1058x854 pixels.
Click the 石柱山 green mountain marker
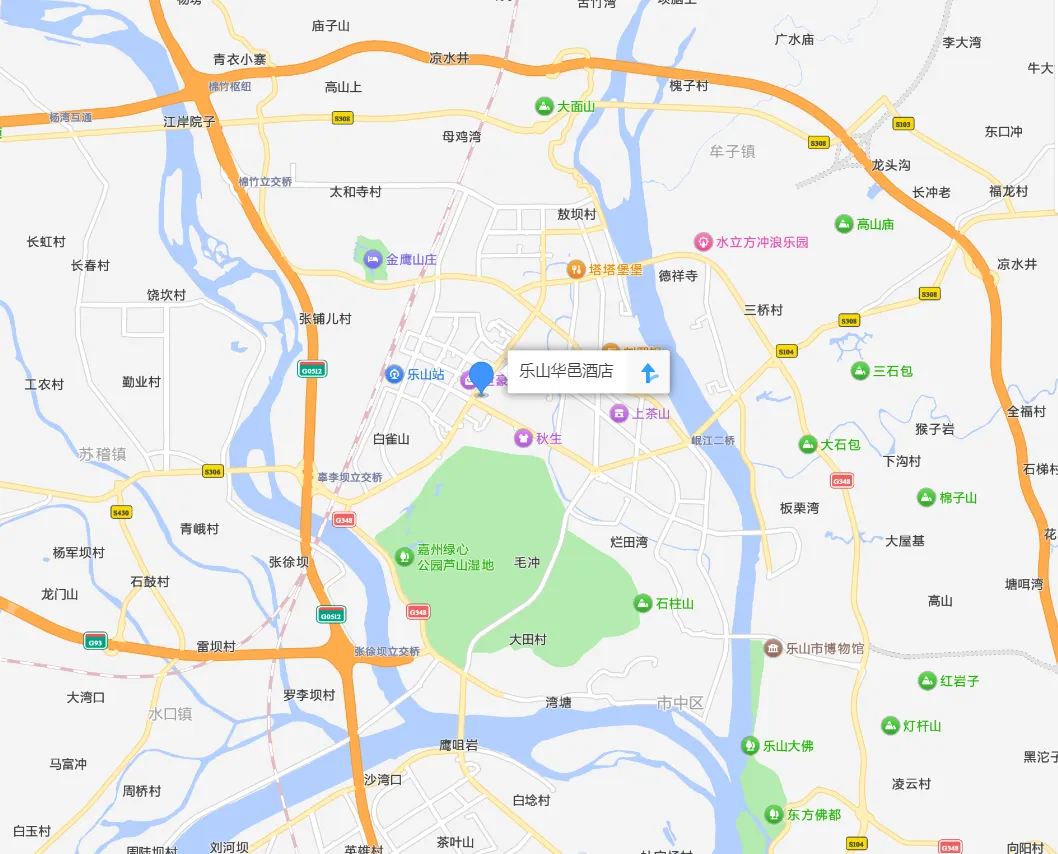643,603
